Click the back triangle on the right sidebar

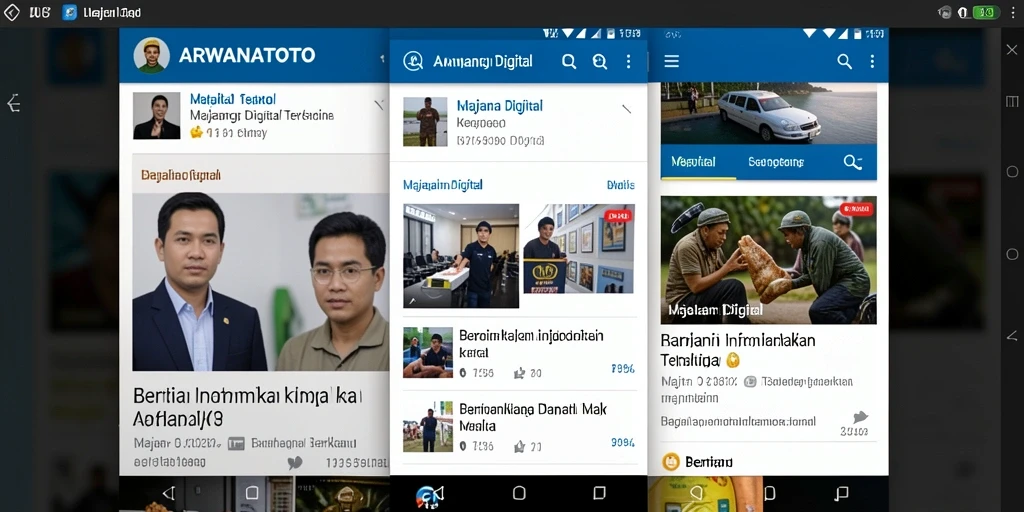[x=1012, y=336]
